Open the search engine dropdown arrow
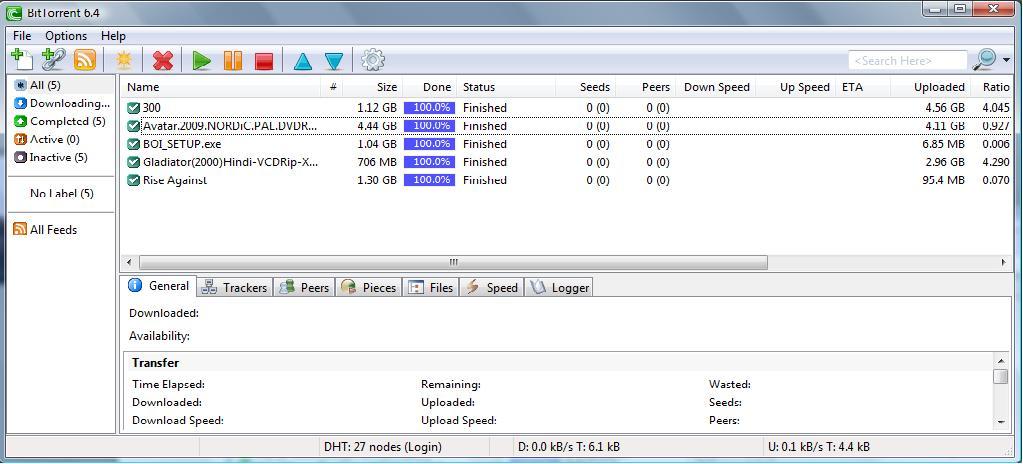The image size is (1023, 464). coord(1007,61)
